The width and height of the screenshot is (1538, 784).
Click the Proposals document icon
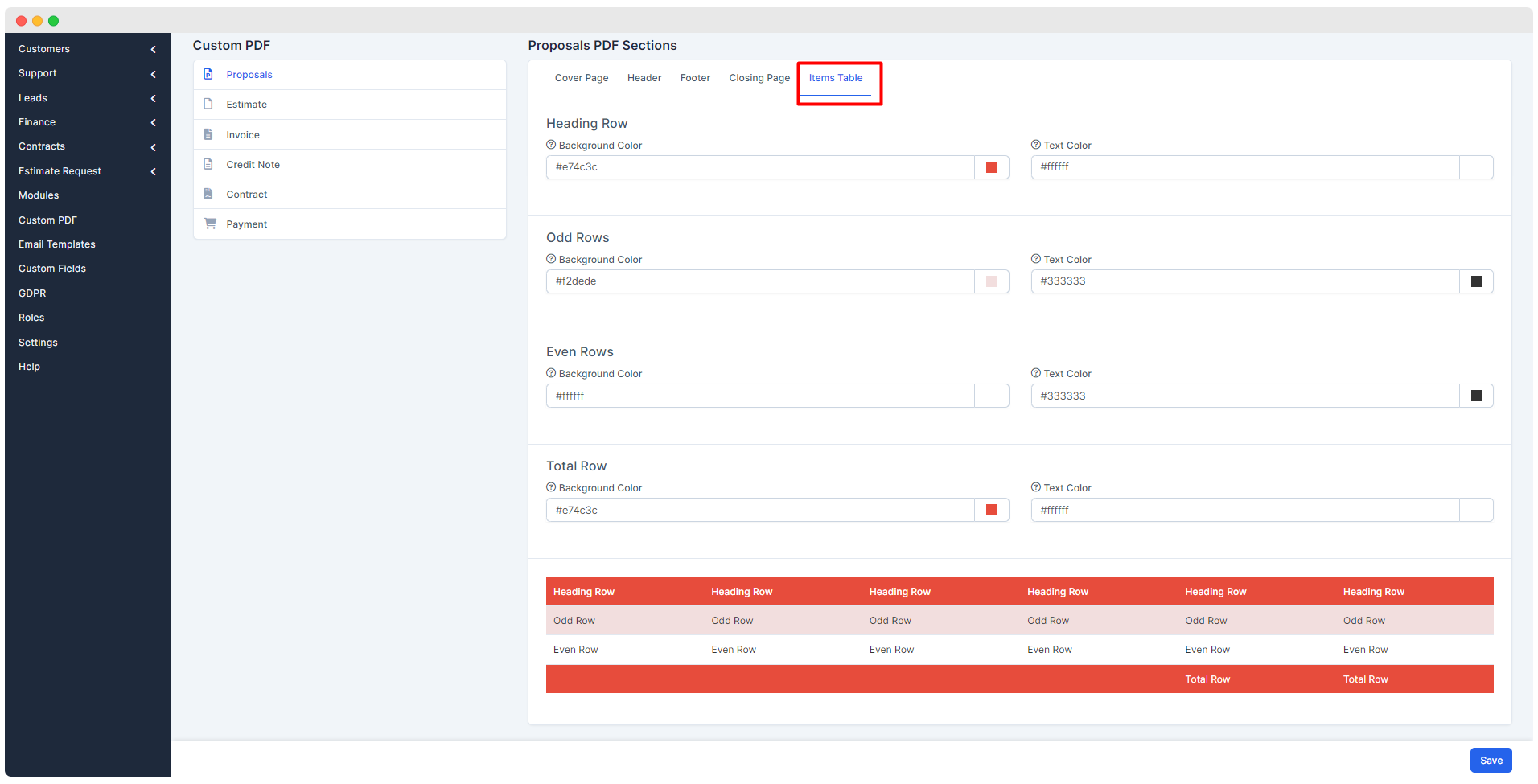(x=208, y=74)
